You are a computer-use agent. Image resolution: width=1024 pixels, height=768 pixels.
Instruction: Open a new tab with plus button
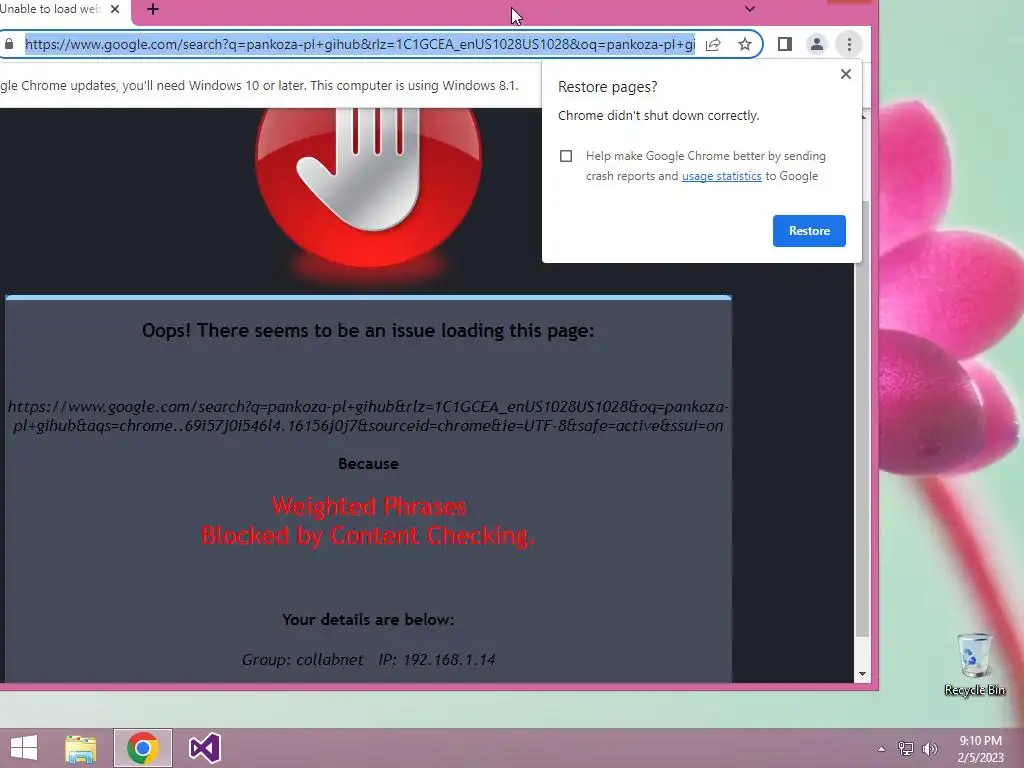click(153, 9)
